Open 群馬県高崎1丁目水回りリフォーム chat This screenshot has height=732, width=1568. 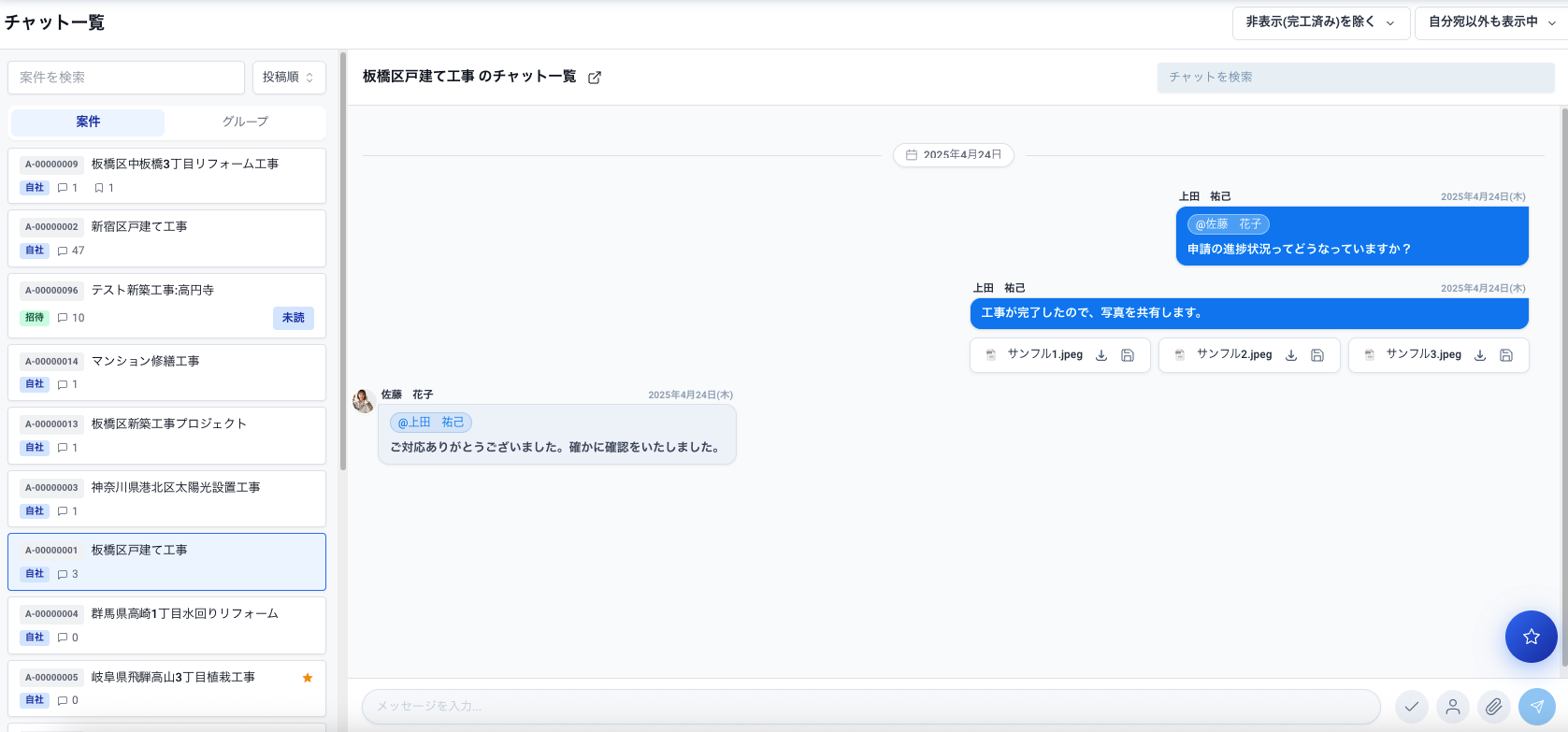pyautogui.click(x=166, y=625)
